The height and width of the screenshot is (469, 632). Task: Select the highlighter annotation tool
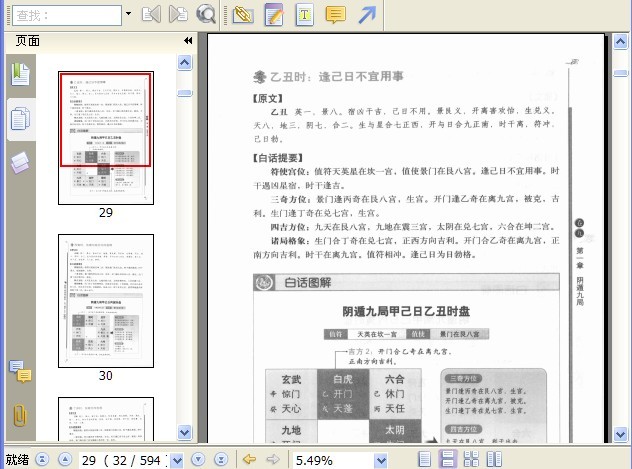pyautogui.click(x=243, y=15)
